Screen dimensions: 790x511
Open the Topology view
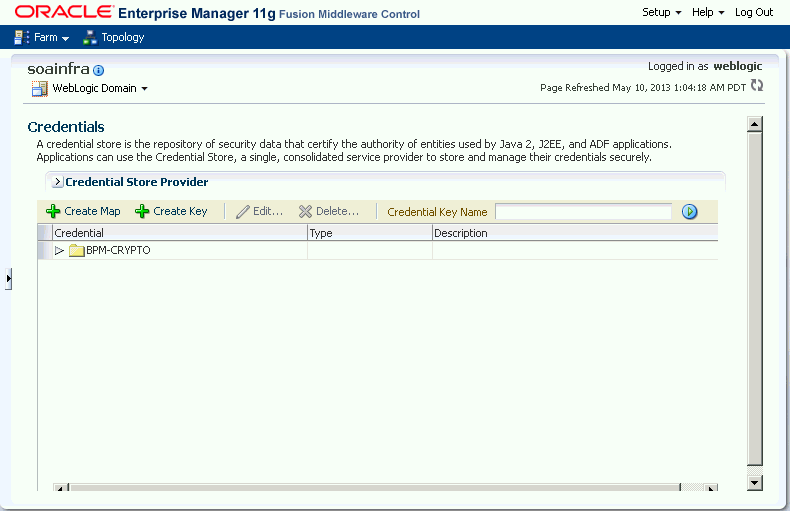pyautogui.click(x=122, y=37)
